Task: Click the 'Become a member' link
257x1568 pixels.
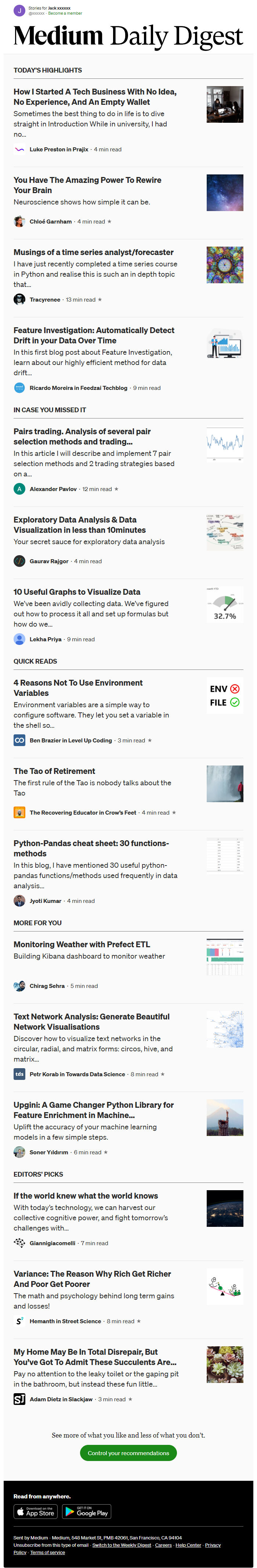Action: [x=65, y=12]
